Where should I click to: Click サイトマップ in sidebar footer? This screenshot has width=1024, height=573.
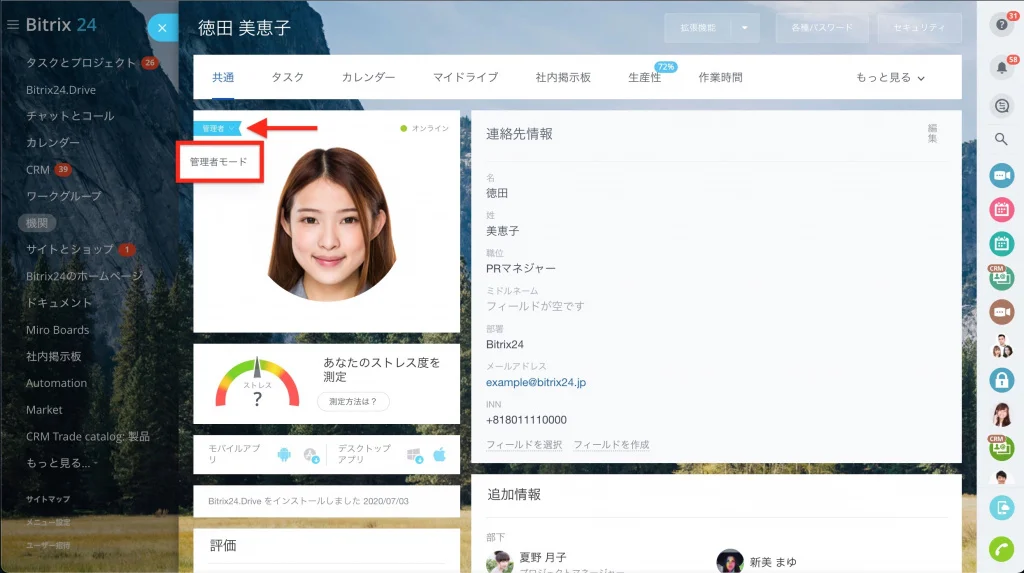[48, 499]
